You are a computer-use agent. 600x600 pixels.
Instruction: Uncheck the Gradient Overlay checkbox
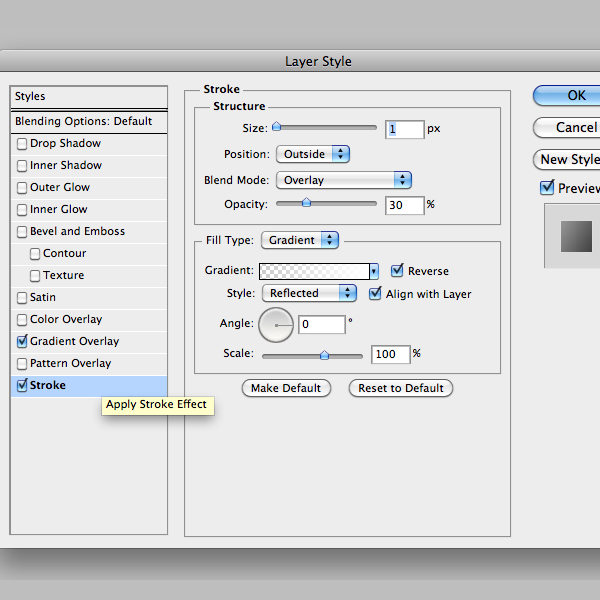[22, 341]
